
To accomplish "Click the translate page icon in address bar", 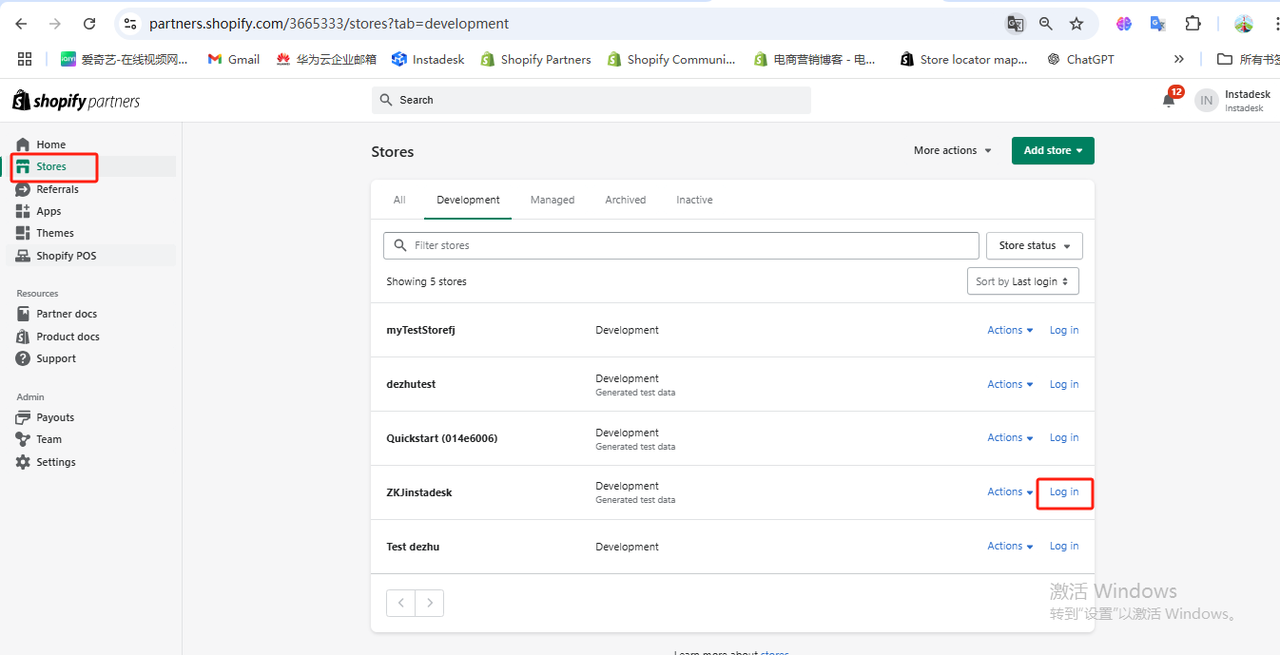I will pyautogui.click(x=1015, y=24).
